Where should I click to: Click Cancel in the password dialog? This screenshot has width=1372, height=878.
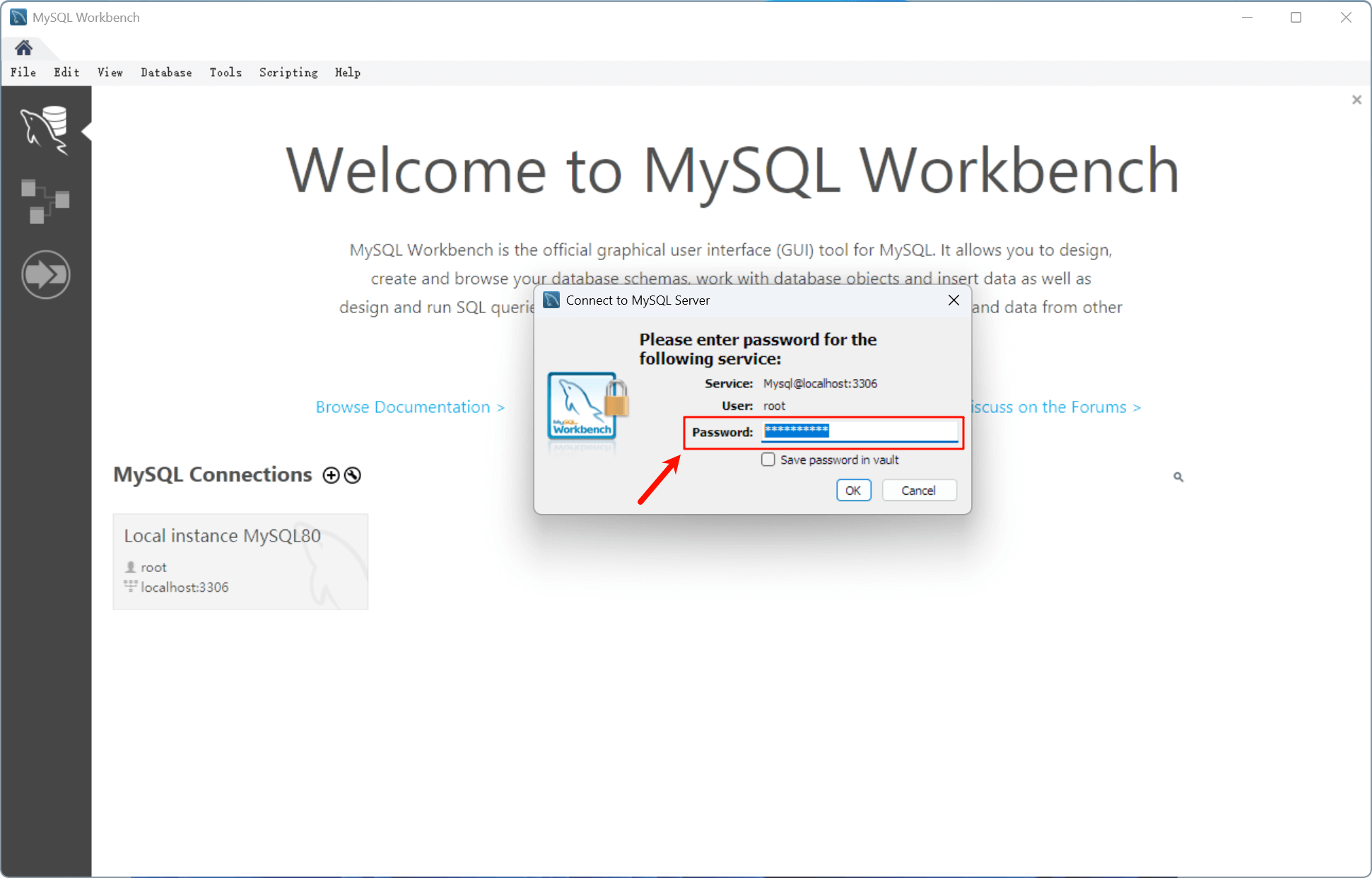919,491
